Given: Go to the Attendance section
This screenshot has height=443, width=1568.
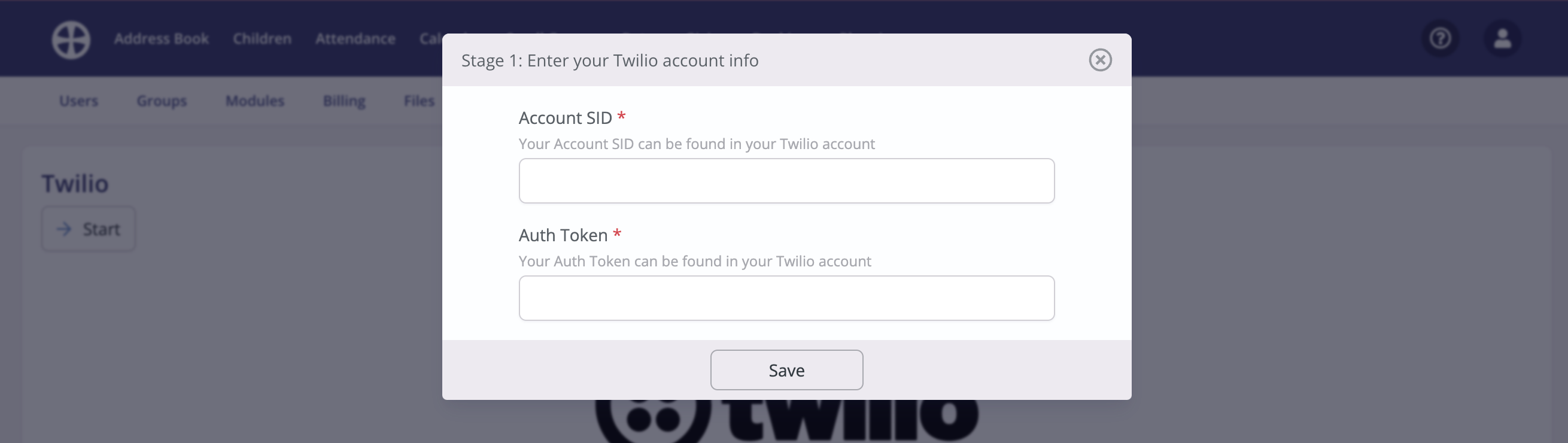Looking at the screenshot, I should 355,39.
